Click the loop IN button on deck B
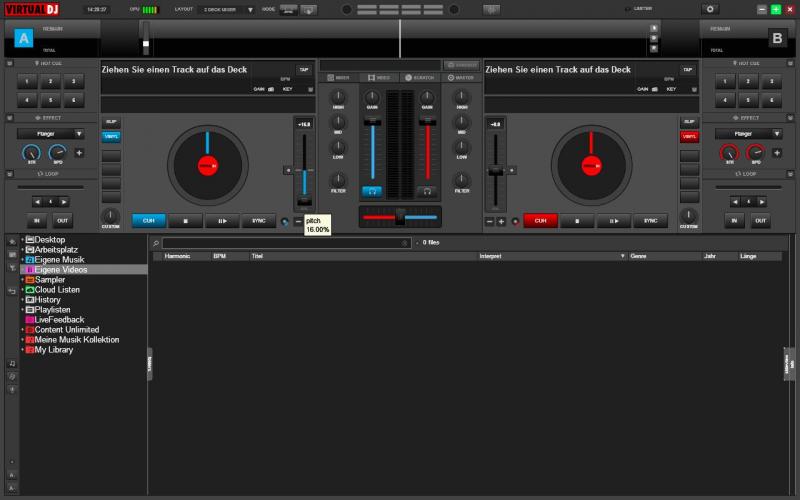 point(735,221)
